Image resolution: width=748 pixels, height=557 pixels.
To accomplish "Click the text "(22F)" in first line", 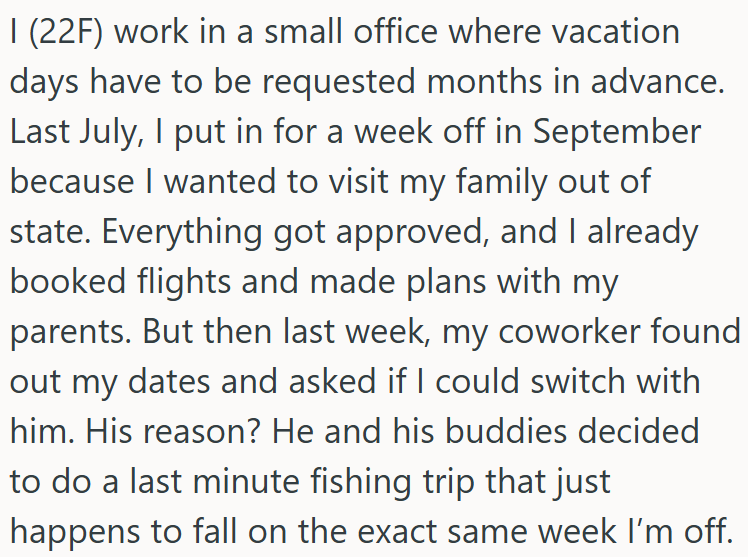I will click(66, 32).
